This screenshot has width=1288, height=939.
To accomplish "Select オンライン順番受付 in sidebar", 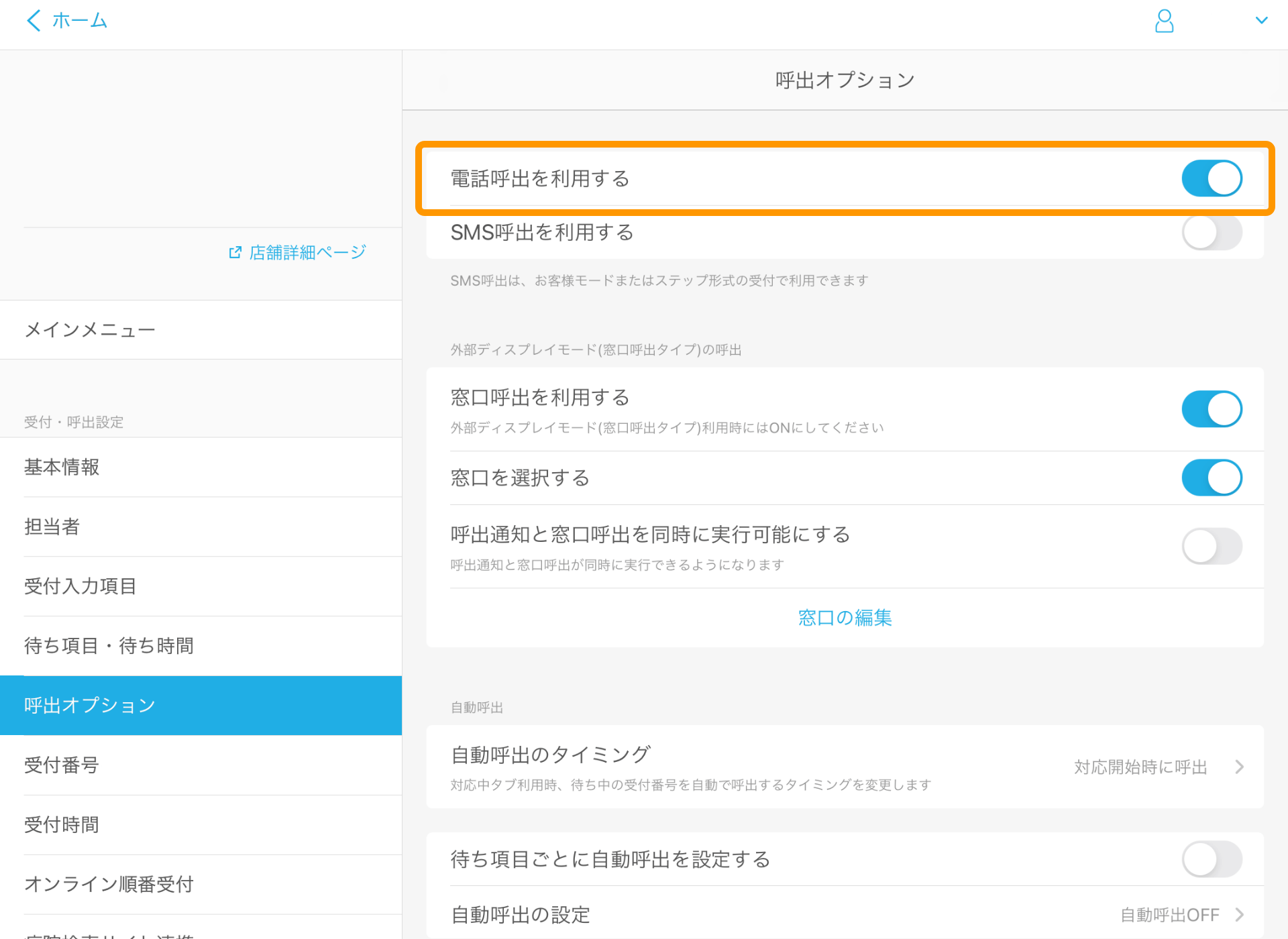I will tap(201, 885).
